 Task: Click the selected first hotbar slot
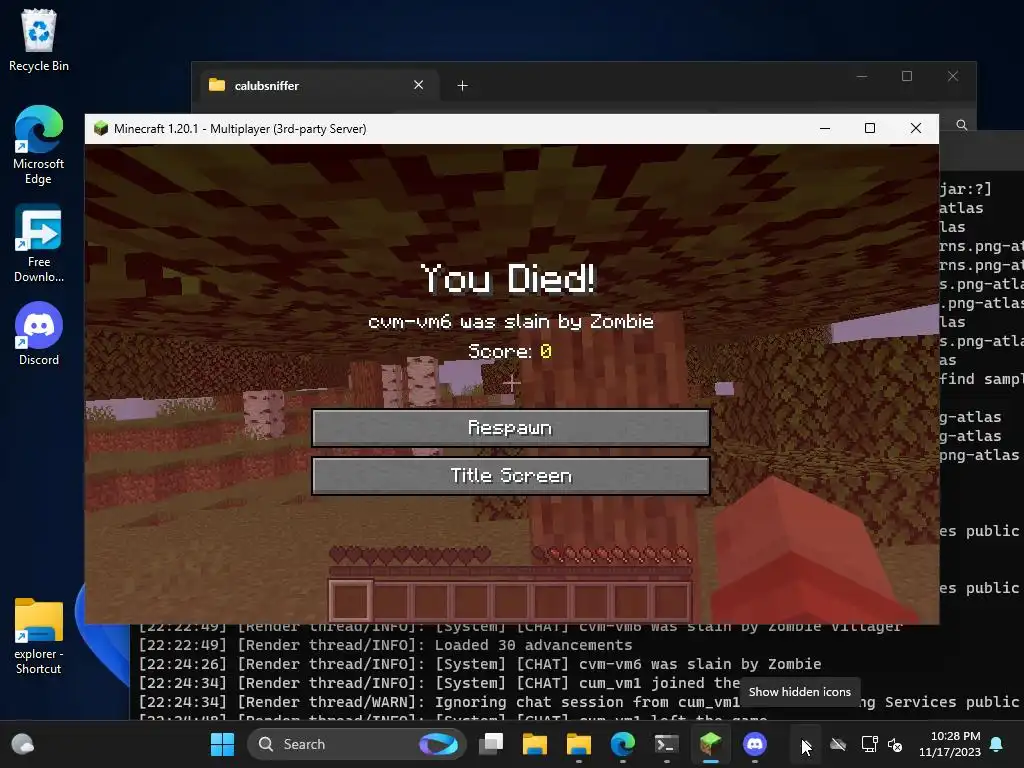click(x=351, y=601)
